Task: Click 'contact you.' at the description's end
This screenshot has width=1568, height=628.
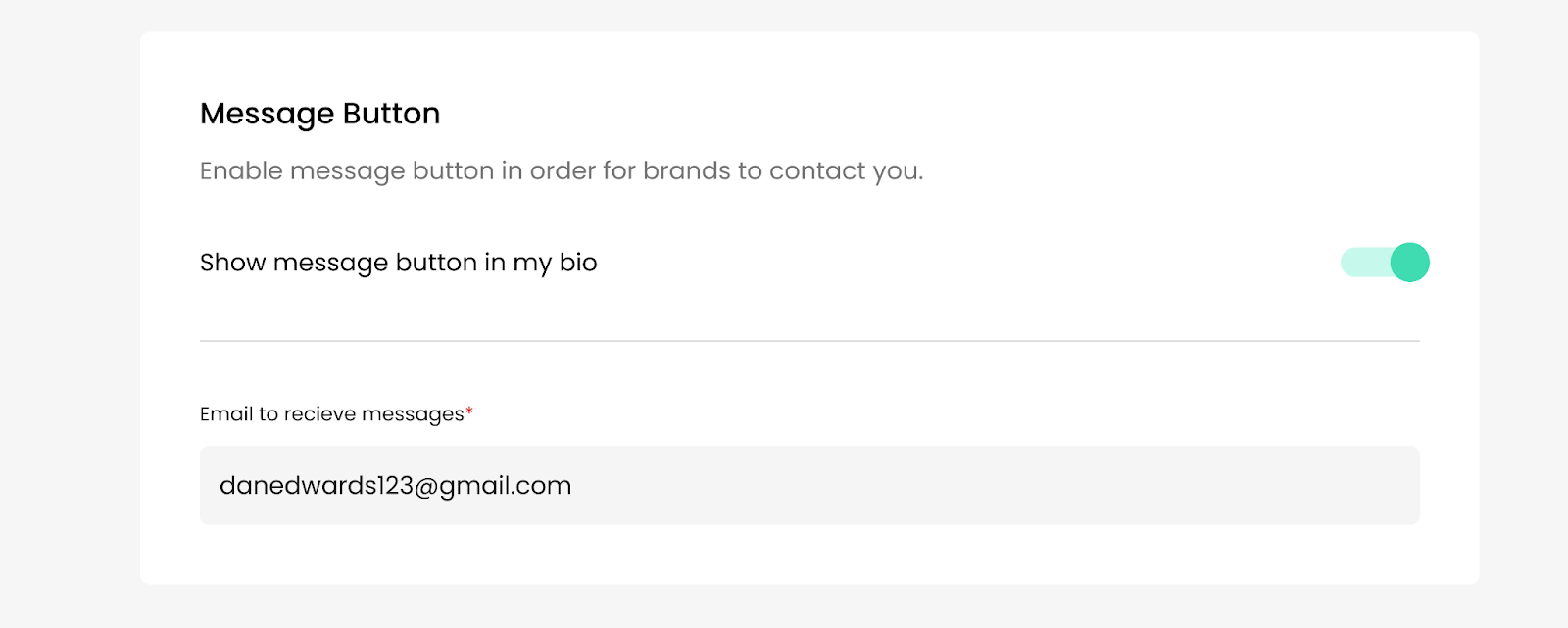Action: point(846,171)
